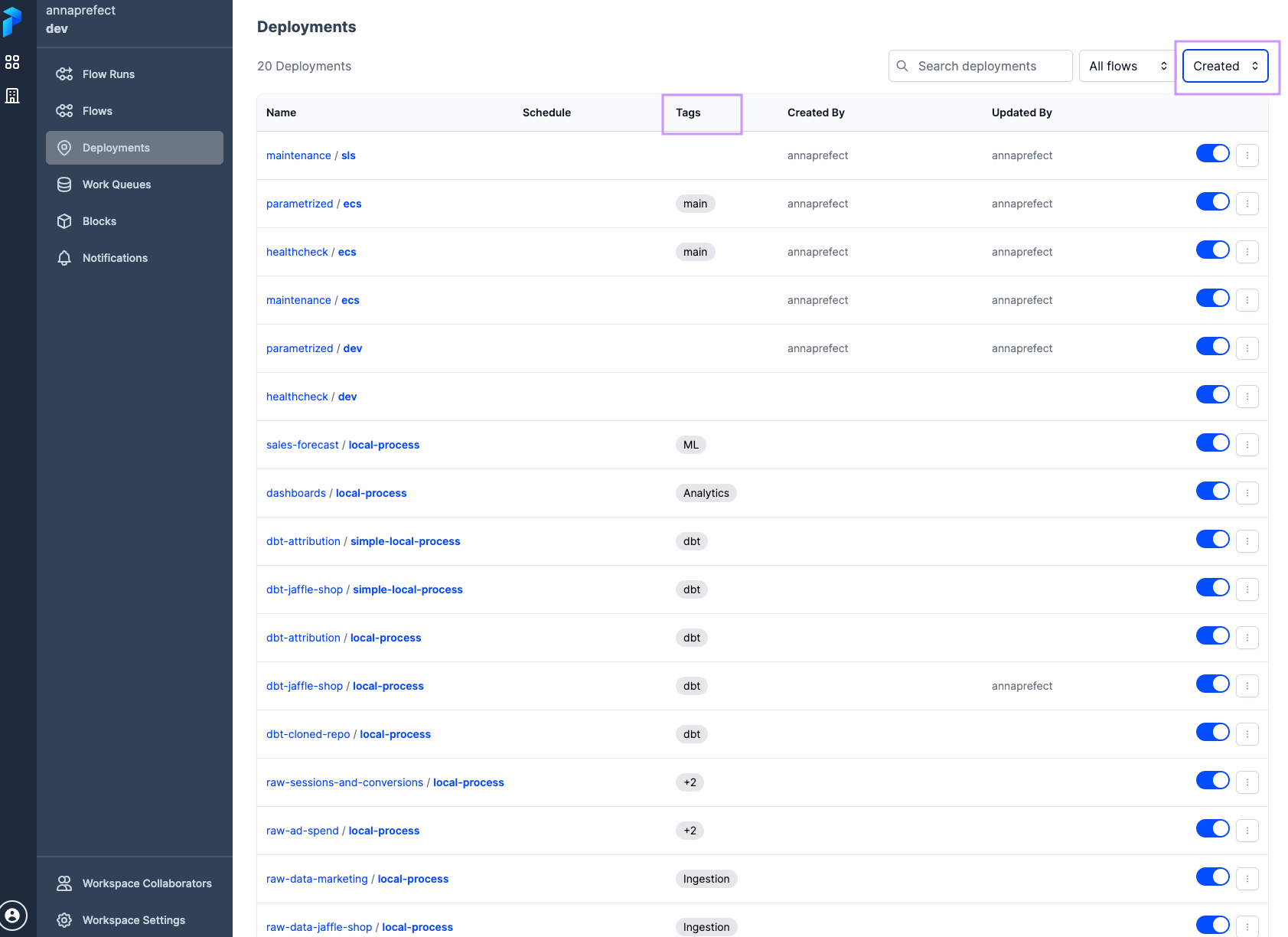The image size is (1288, 937).
Task: Open the Work Queues section
Action: (x=116, y=184)
